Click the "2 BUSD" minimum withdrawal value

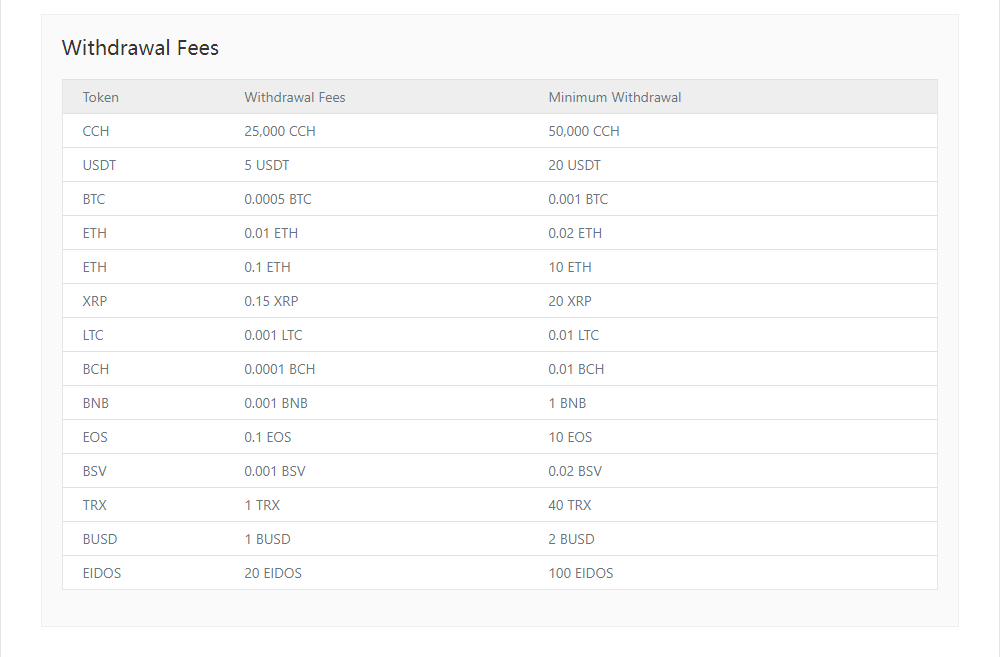tap(571, 539)
